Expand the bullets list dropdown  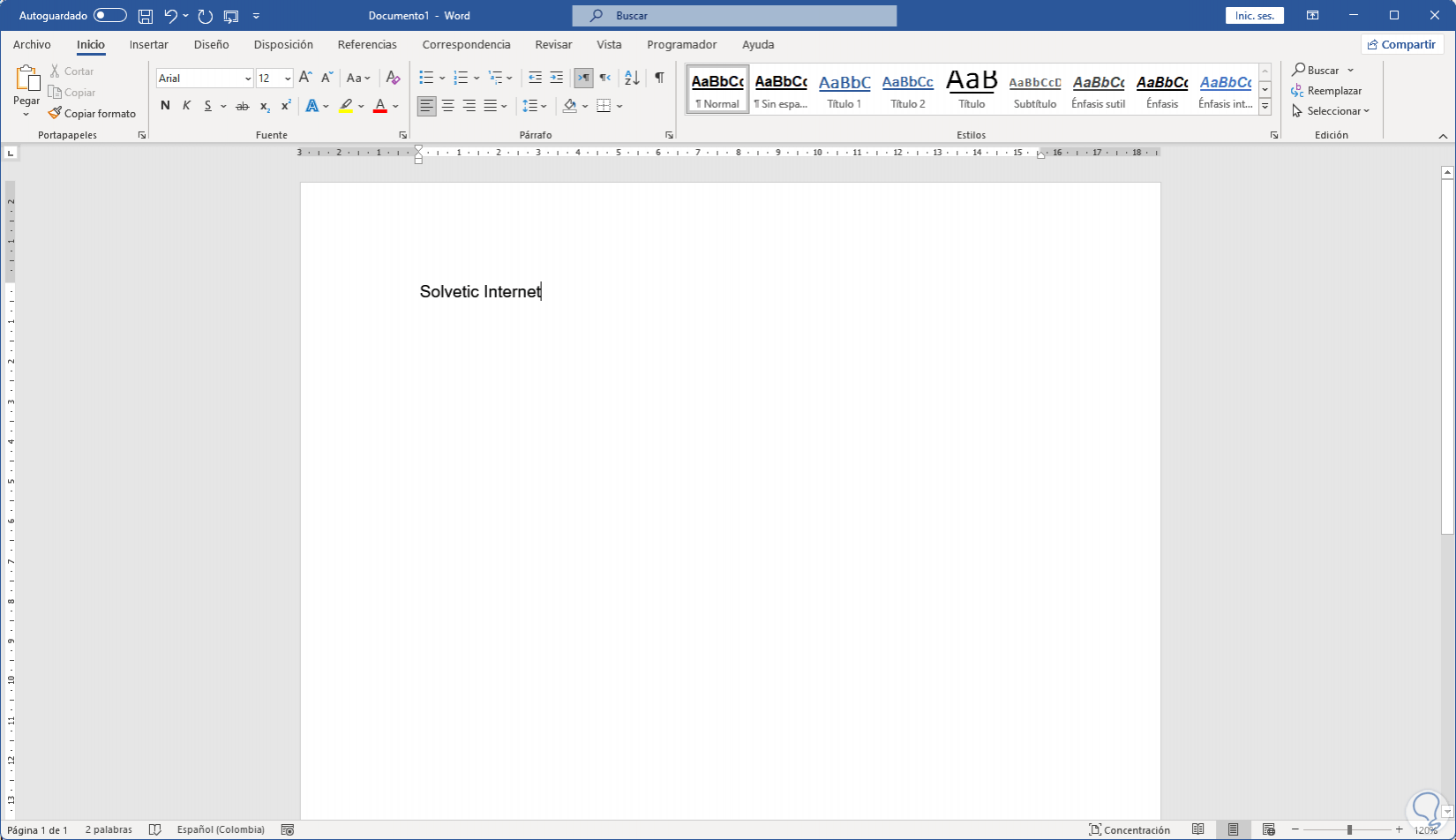pos(442,79)
